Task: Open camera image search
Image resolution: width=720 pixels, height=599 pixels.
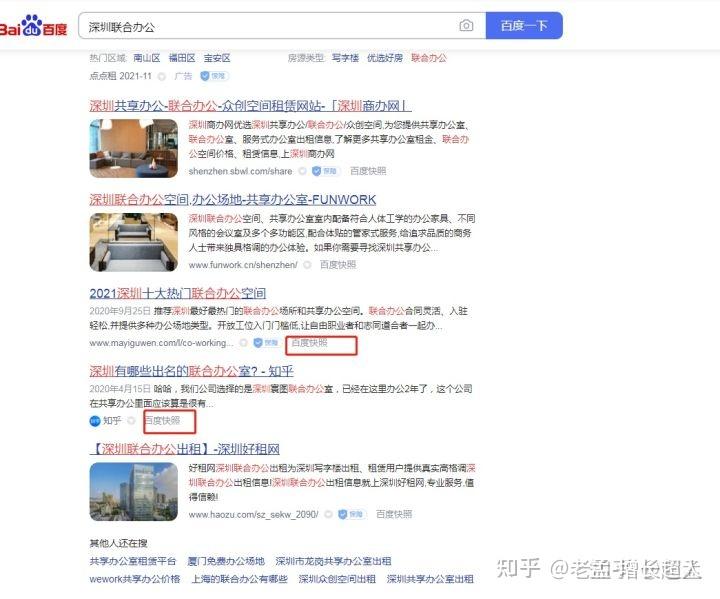Action: tap(466, 26)
